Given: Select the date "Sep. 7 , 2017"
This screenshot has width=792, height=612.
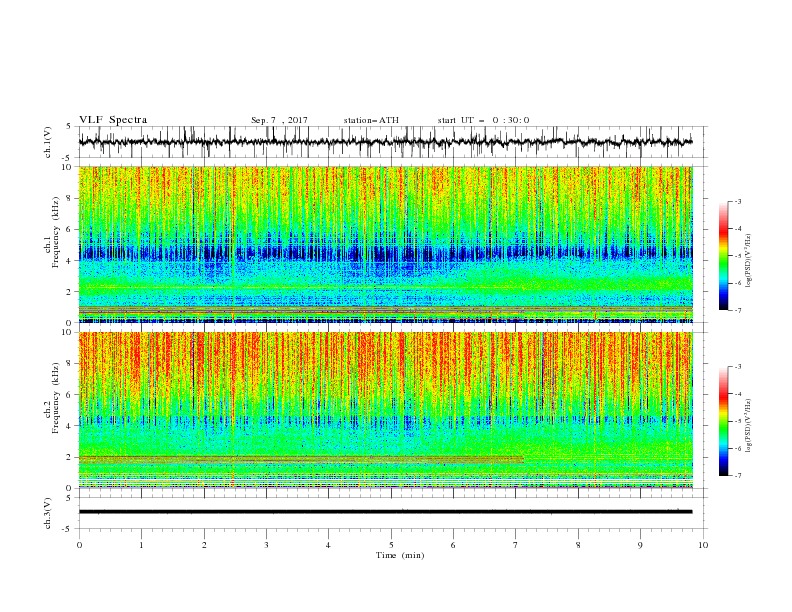Looking at the screenshot, I should (279, 120).
